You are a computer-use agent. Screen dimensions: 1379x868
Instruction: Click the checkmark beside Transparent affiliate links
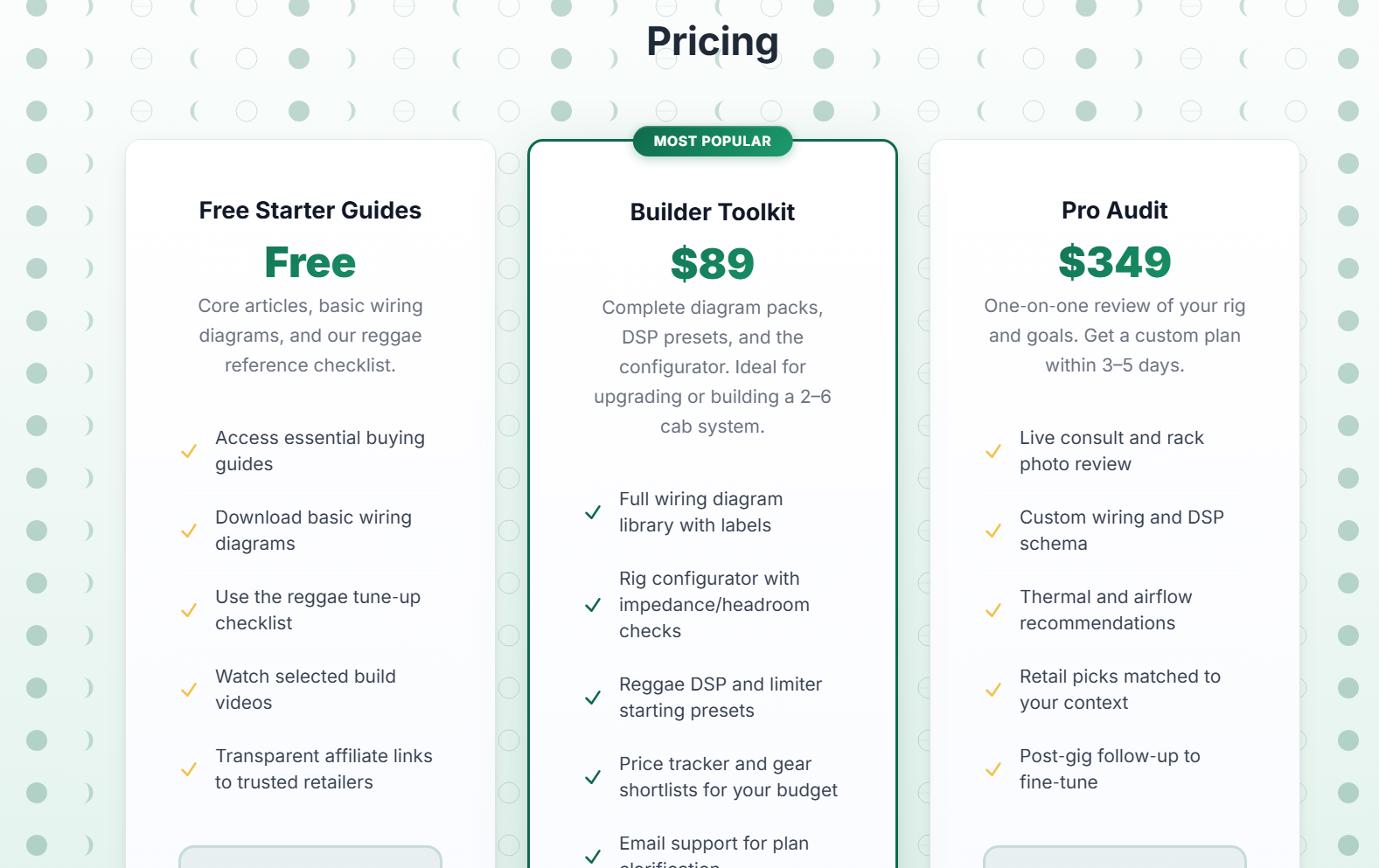tap(189, 769)
